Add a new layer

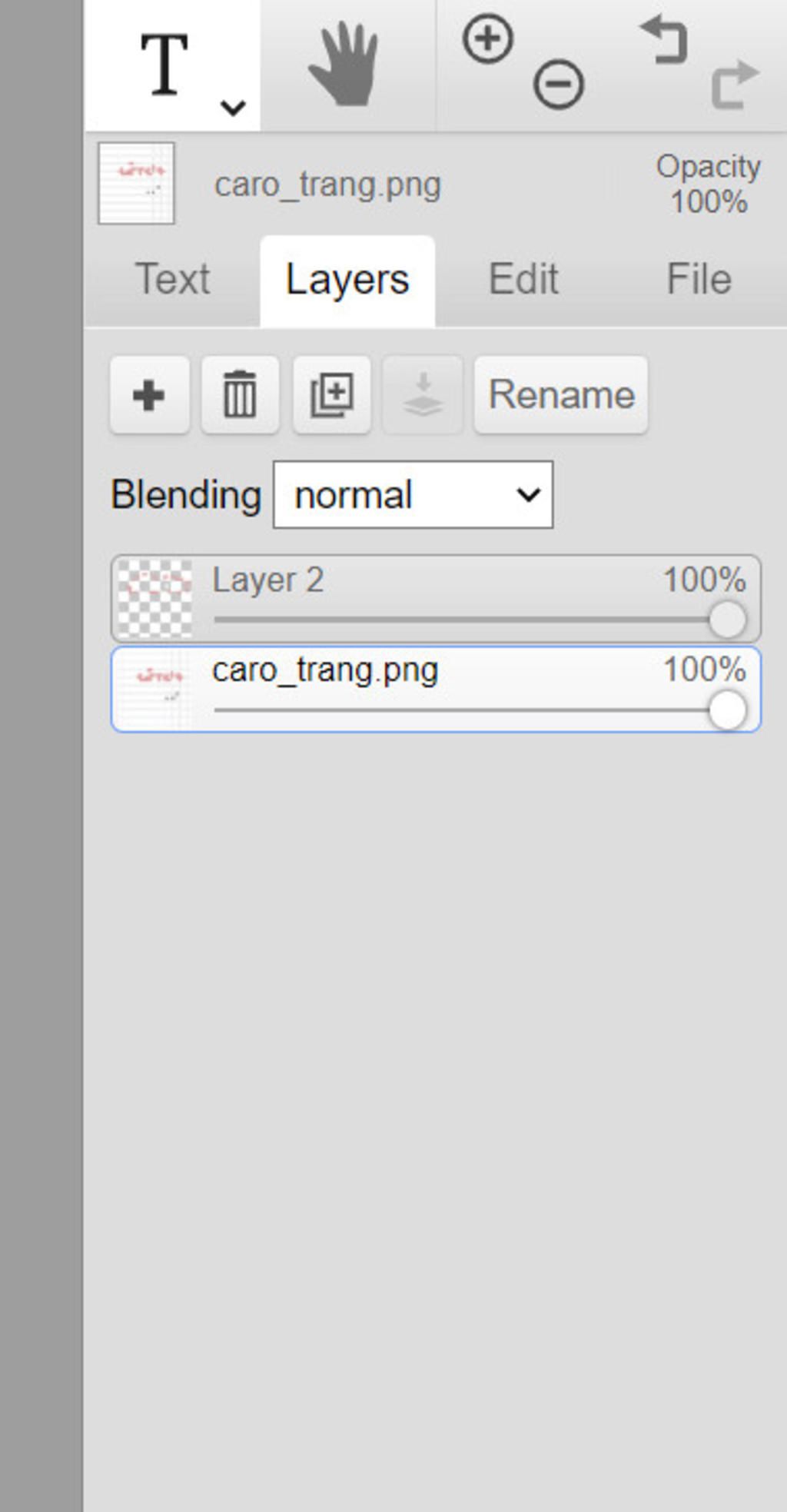[149, 395]
